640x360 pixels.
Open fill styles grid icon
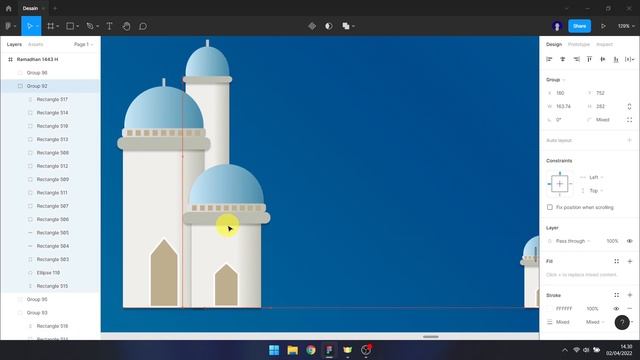(x=616, y=261)
